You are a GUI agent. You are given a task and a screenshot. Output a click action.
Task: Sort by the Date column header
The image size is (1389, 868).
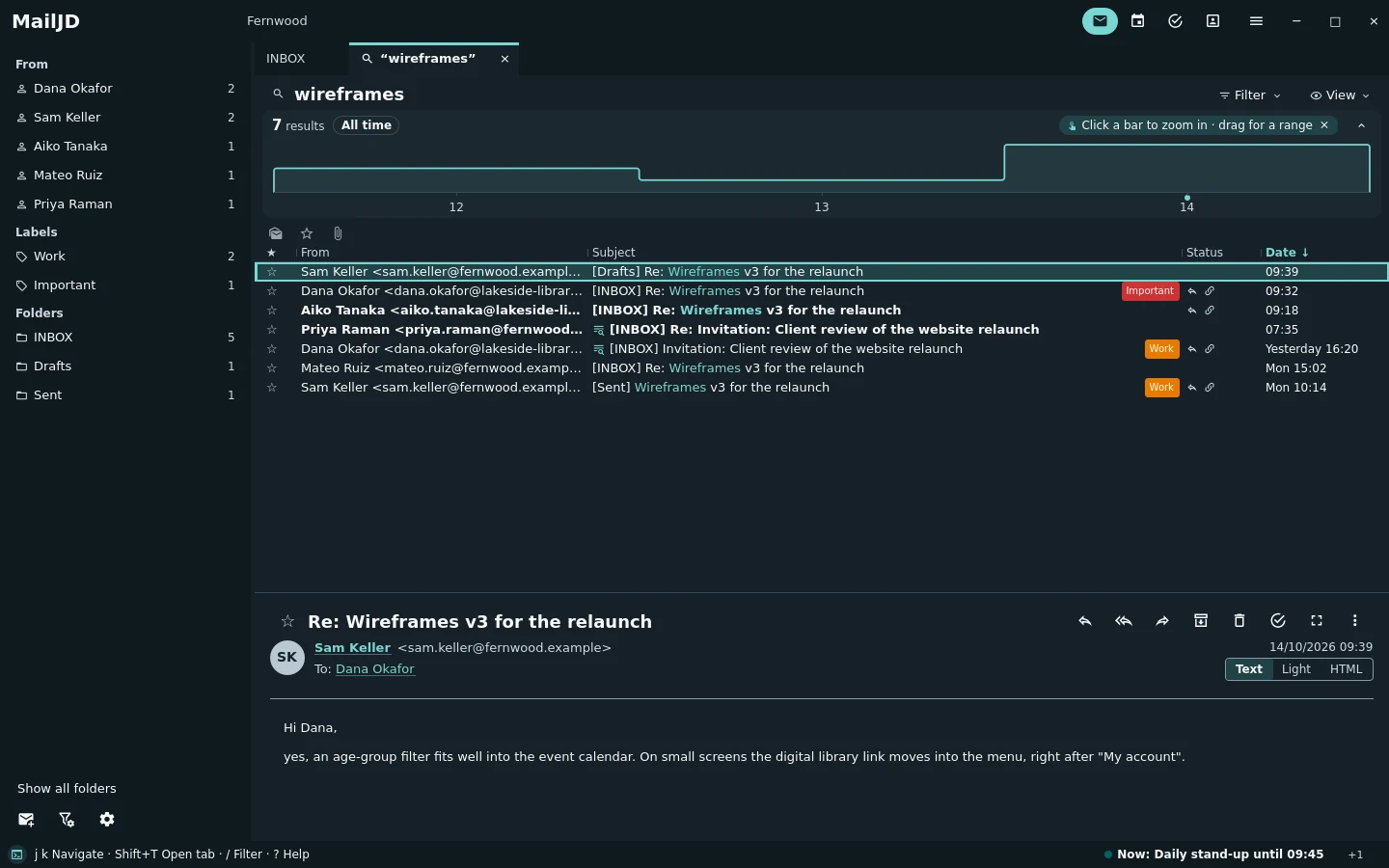1287,253
